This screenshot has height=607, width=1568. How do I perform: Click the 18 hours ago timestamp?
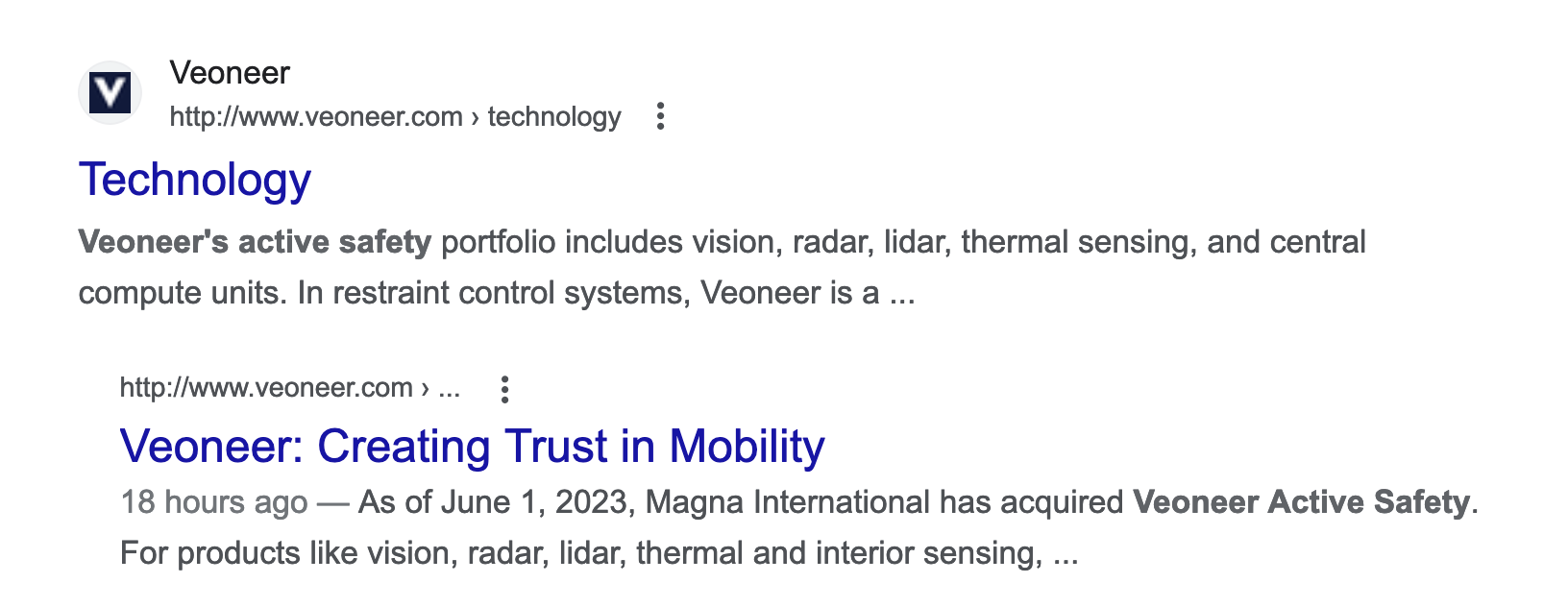[214, 502]
